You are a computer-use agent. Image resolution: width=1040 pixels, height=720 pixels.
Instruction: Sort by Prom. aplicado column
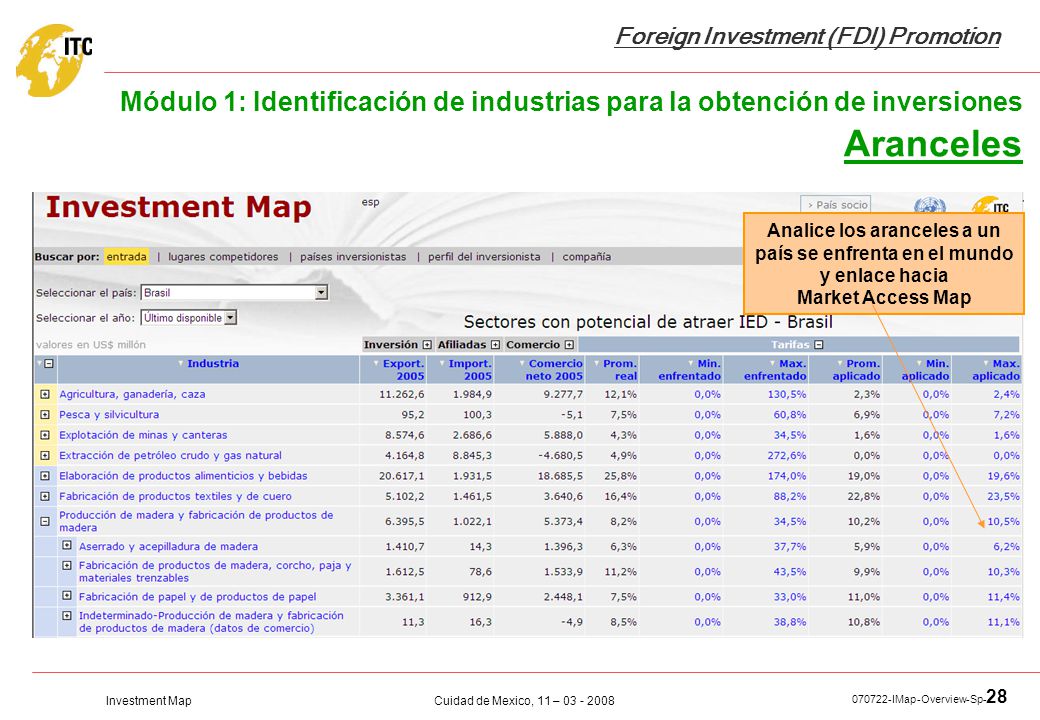tap(856, 370)
